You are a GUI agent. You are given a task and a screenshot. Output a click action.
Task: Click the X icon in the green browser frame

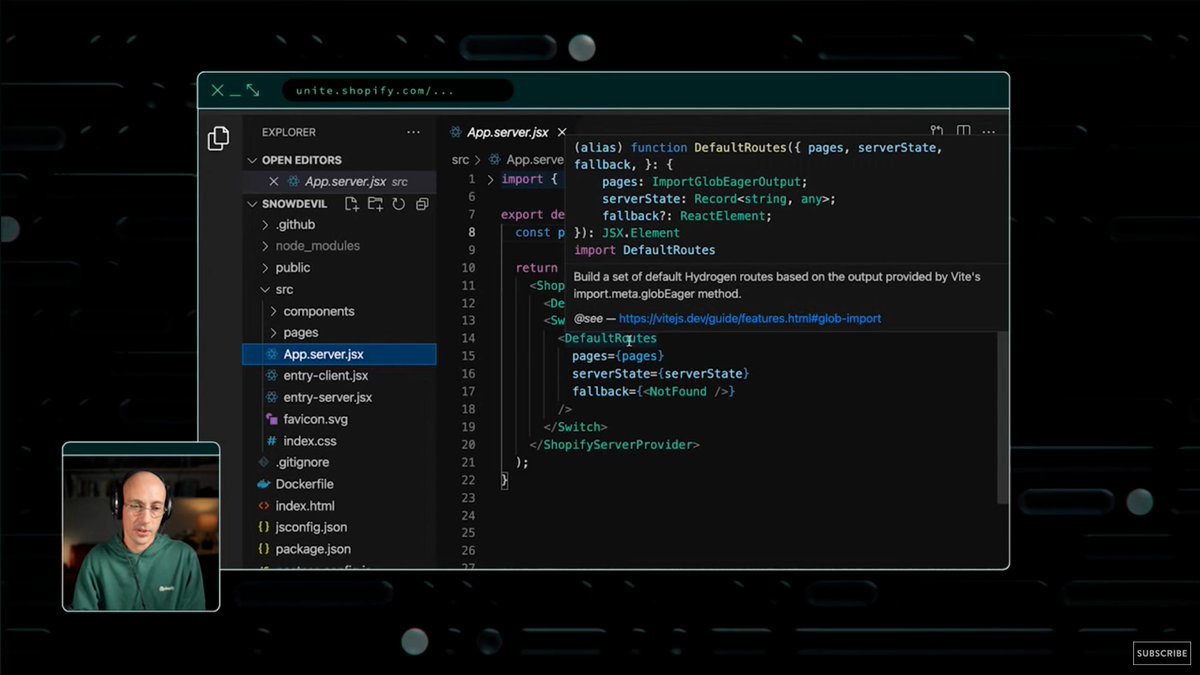tap(218, 90)
